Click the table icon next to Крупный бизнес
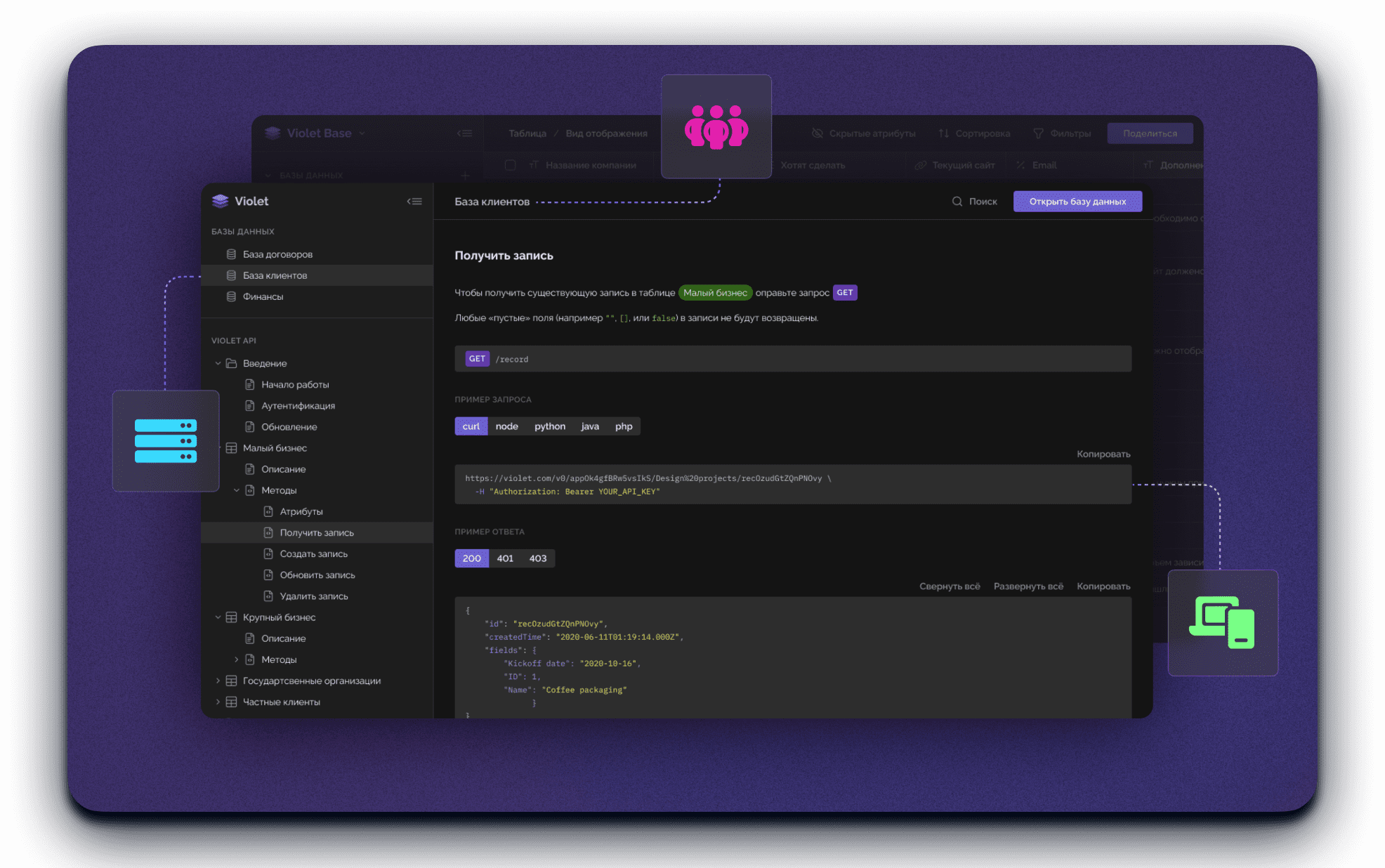 [x=231, y=617]
